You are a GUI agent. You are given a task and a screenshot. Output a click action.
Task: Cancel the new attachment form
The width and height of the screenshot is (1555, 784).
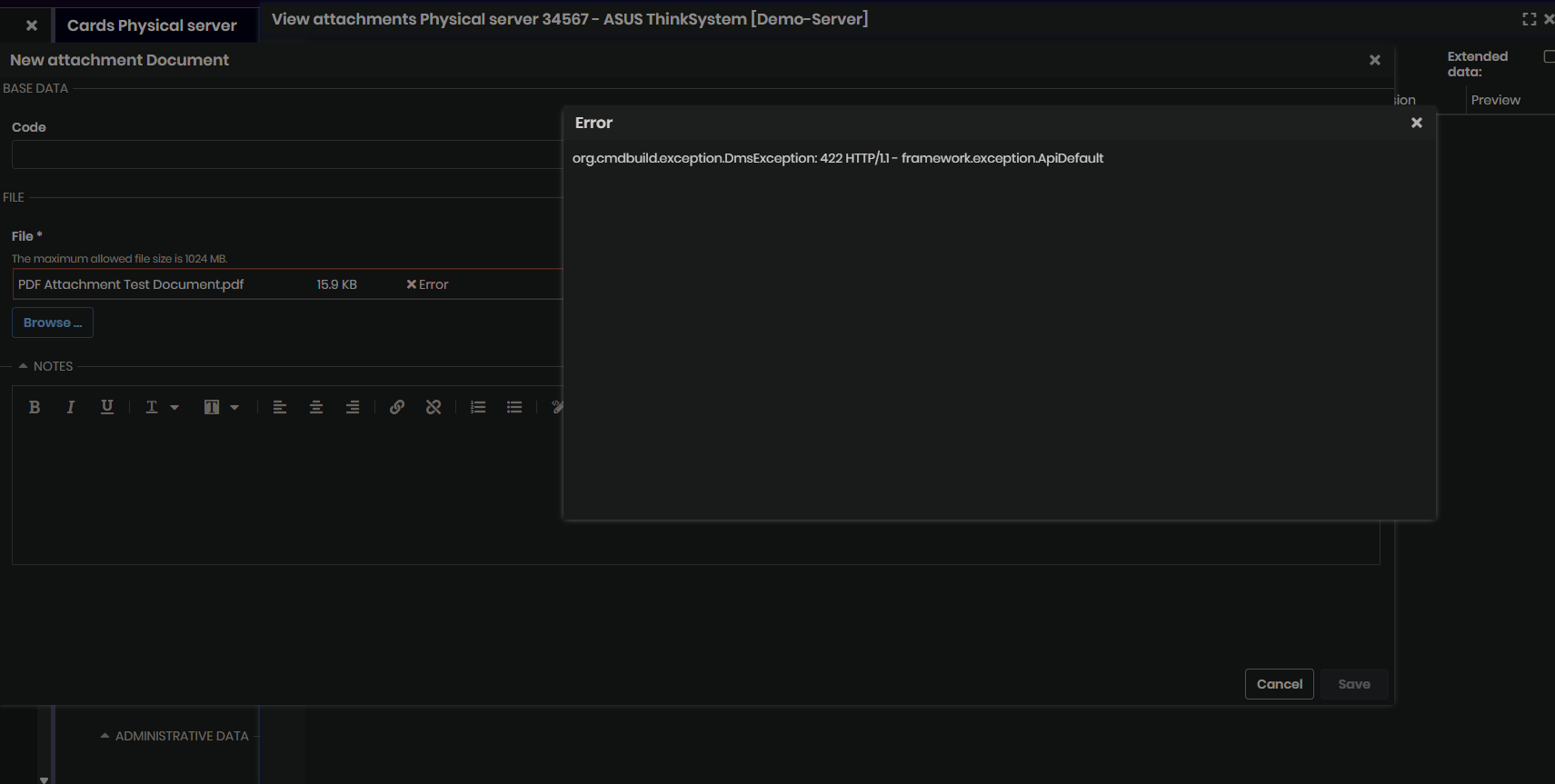(x=1279, y=684)
